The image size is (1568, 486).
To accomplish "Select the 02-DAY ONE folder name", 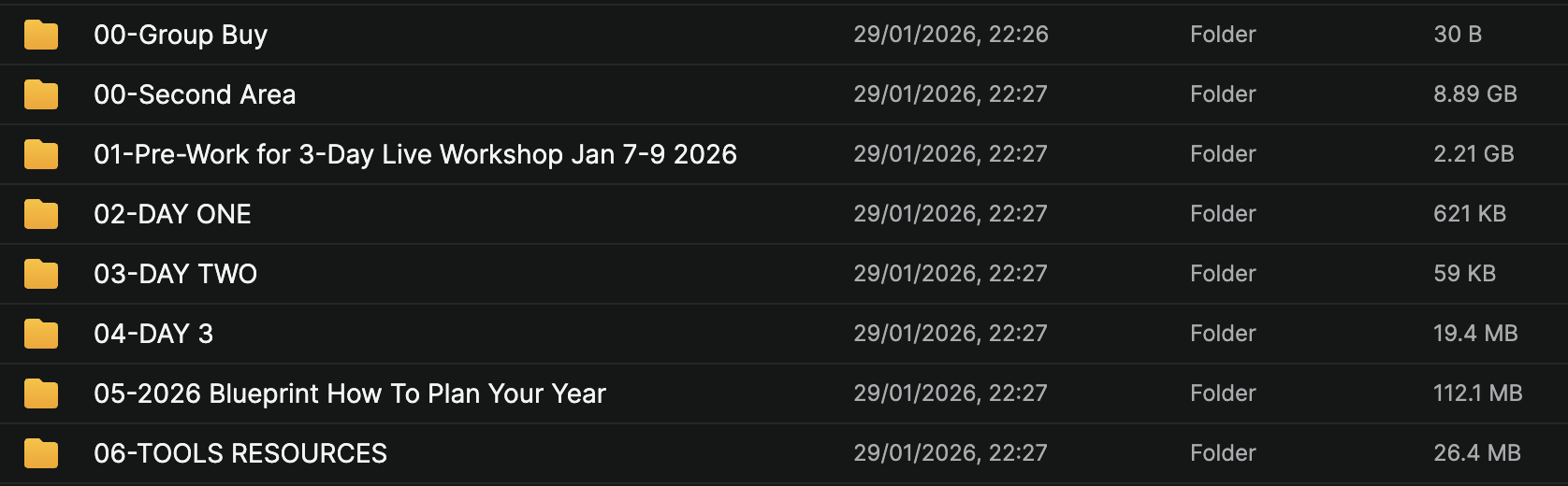I will click(172, 214).
